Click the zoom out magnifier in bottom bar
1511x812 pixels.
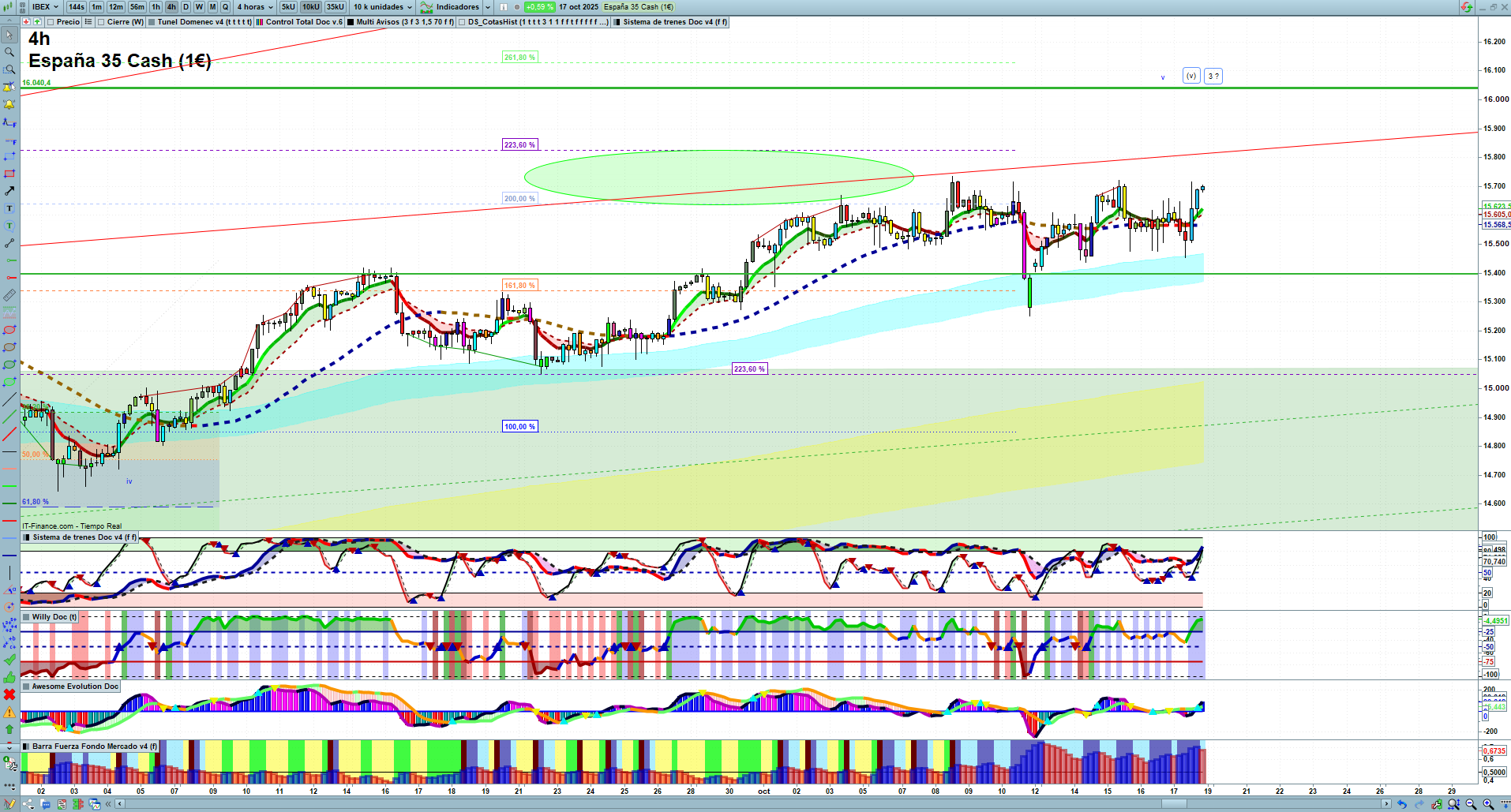pos(1472,804)
